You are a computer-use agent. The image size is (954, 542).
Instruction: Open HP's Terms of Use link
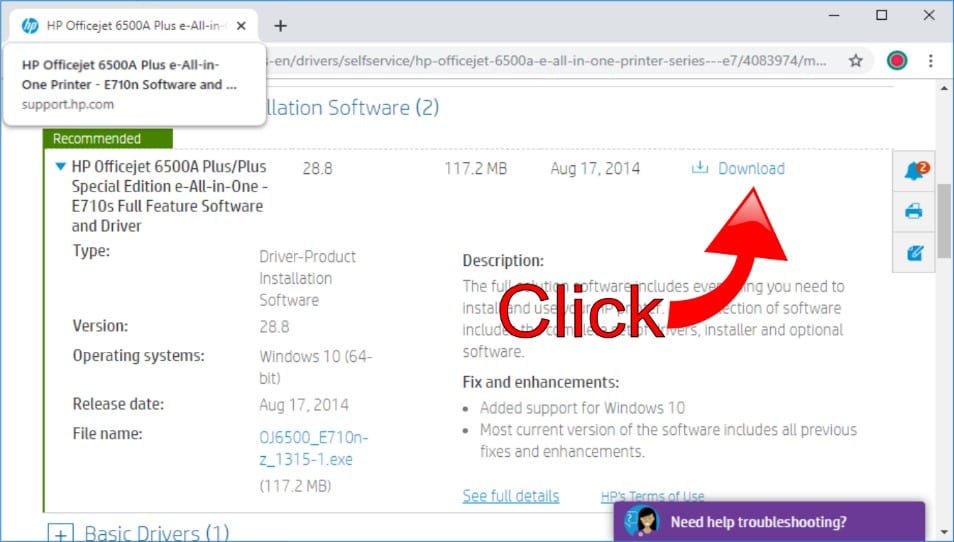click(652, 496)
